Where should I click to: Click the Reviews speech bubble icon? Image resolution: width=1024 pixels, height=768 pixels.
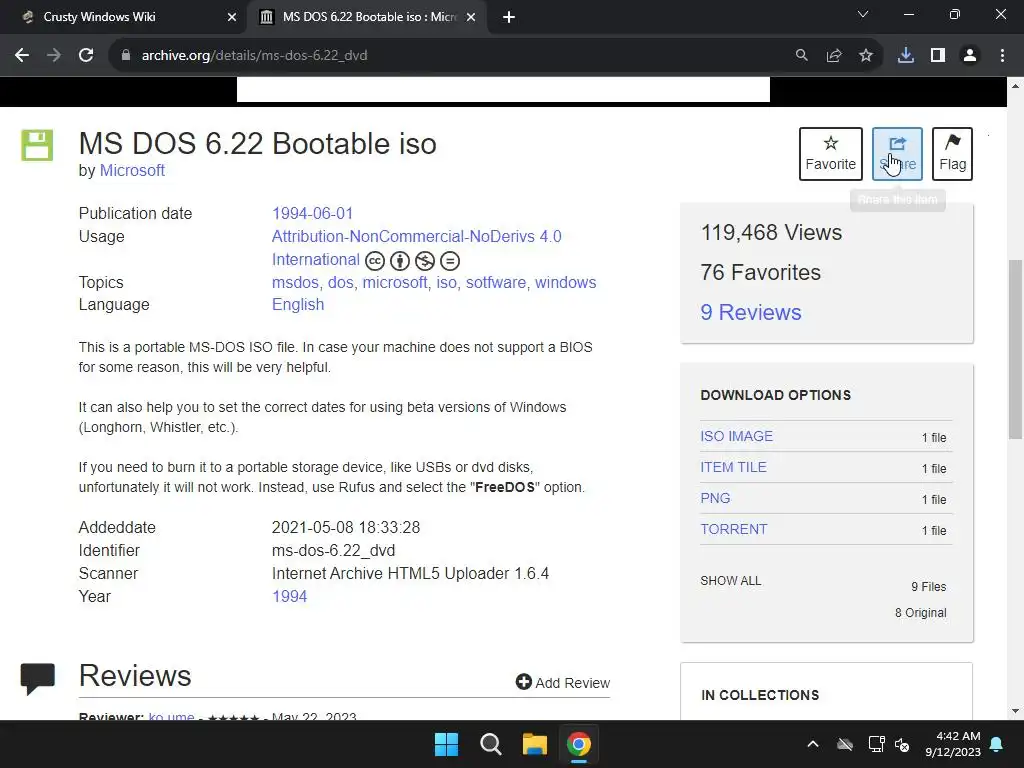tap(38, 679)
